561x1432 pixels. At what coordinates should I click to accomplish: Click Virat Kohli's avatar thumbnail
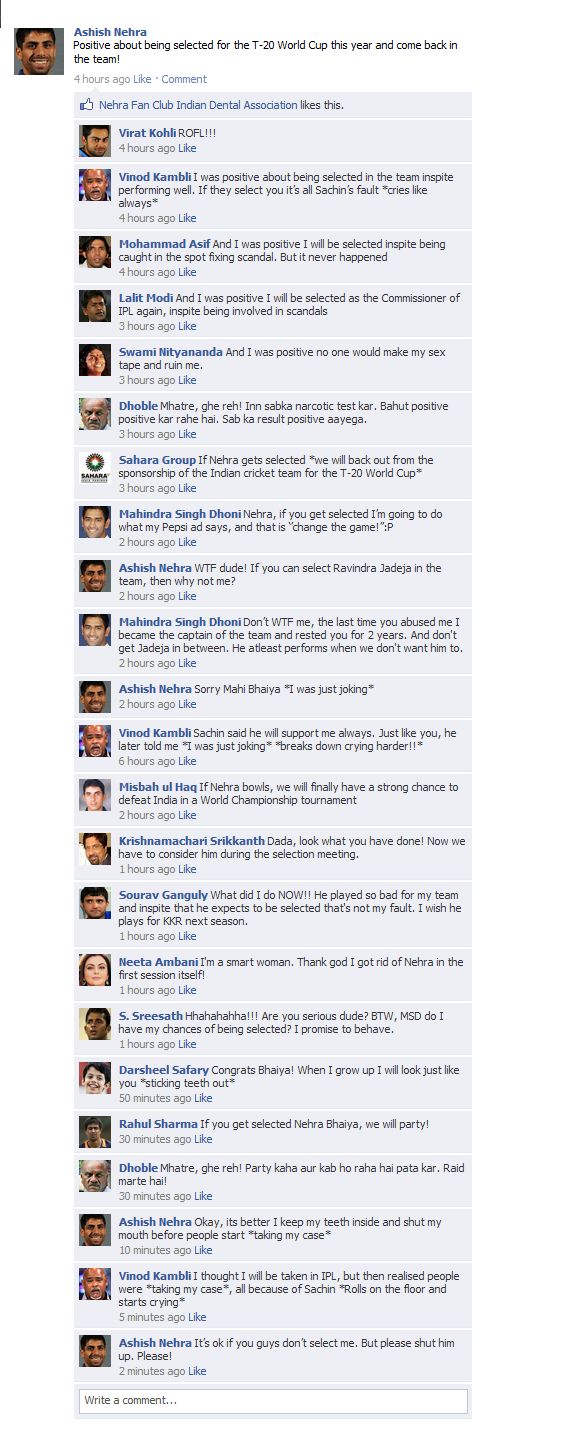pos(95,141)
